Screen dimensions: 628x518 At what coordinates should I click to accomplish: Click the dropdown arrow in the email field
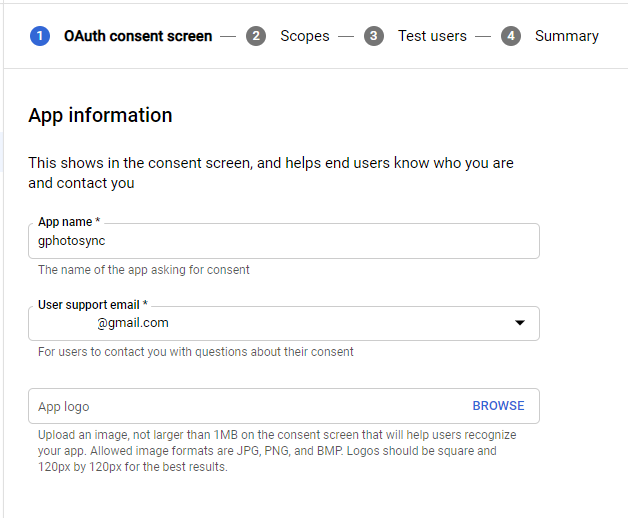click(519, 323)
